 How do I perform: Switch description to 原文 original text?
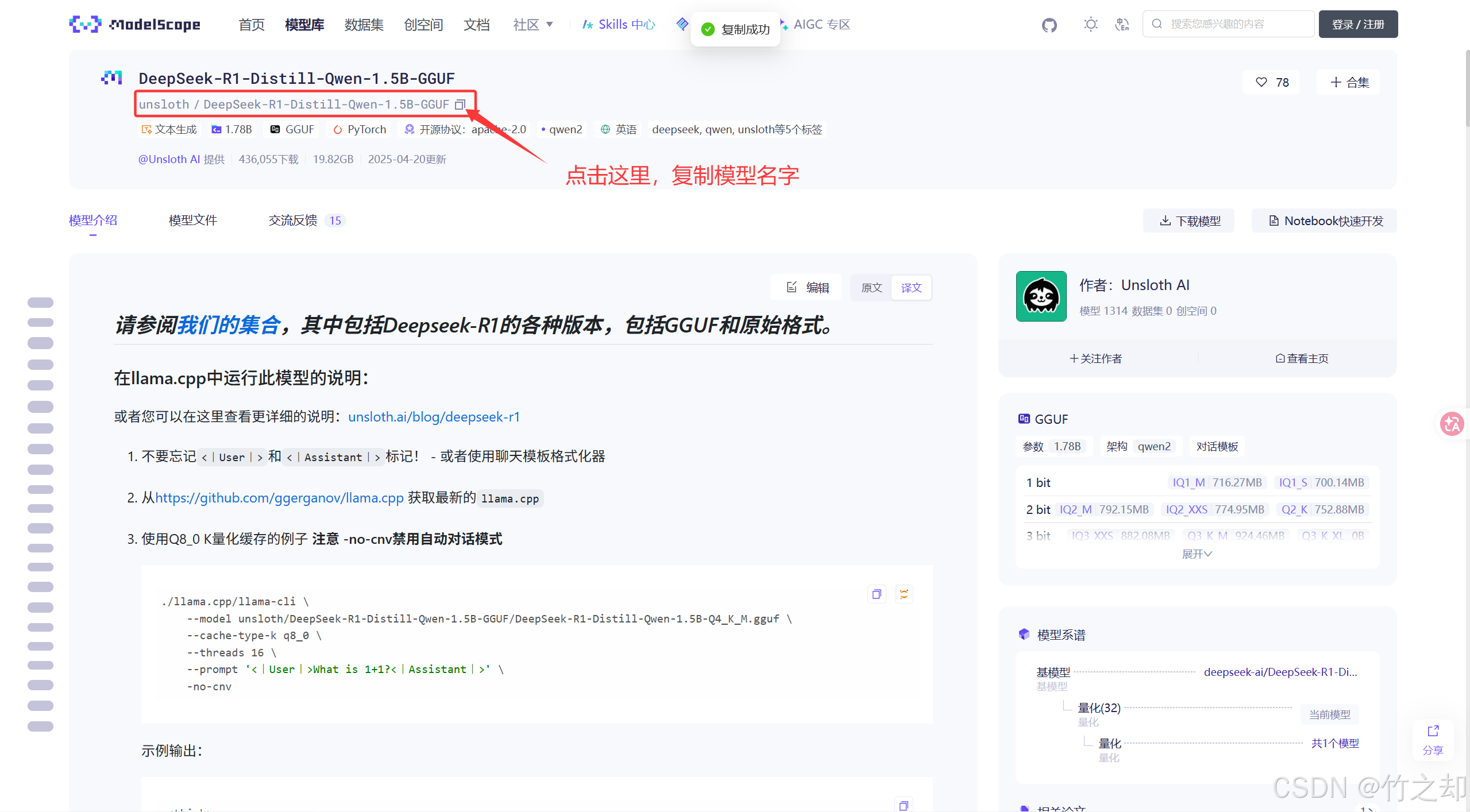(x=871, y=288)
